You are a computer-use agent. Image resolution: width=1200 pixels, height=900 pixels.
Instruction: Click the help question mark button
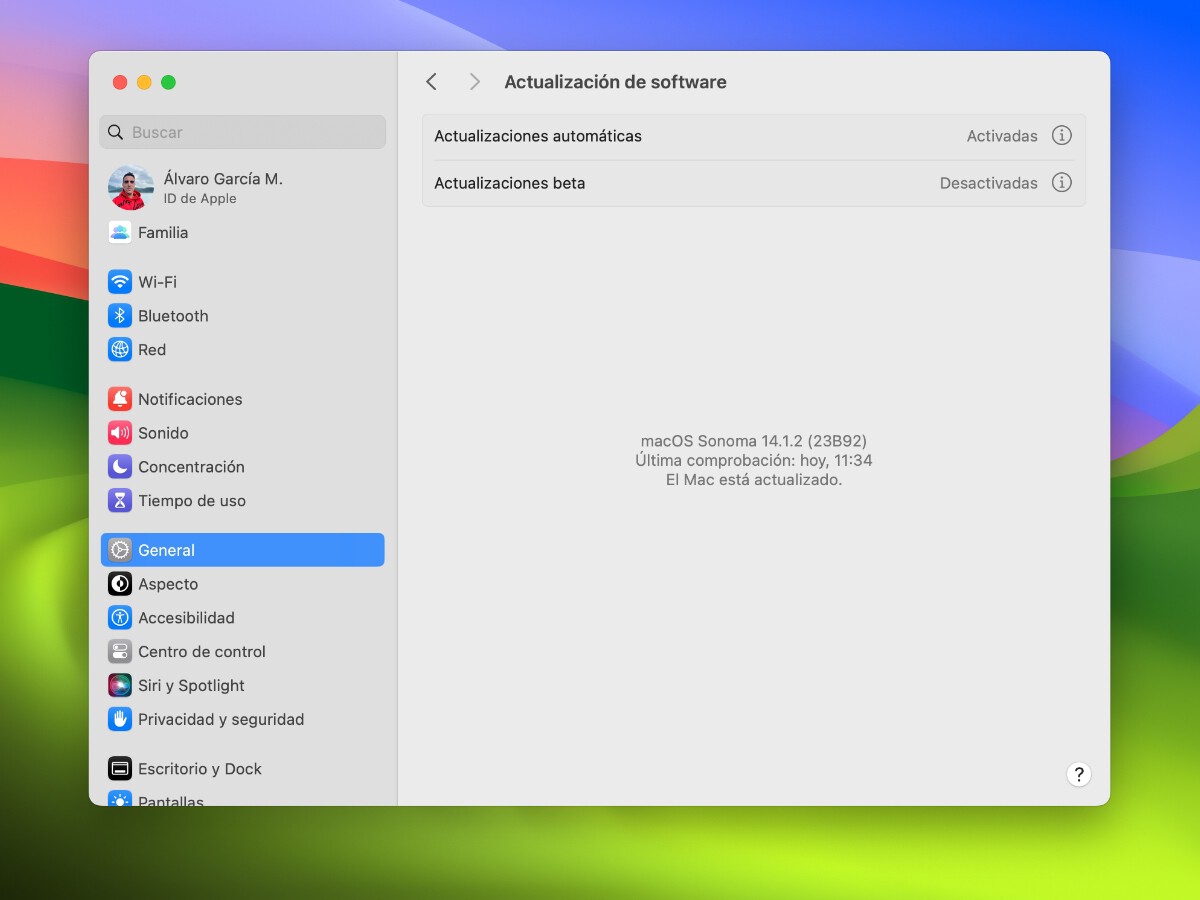[x=1078, y=774]
